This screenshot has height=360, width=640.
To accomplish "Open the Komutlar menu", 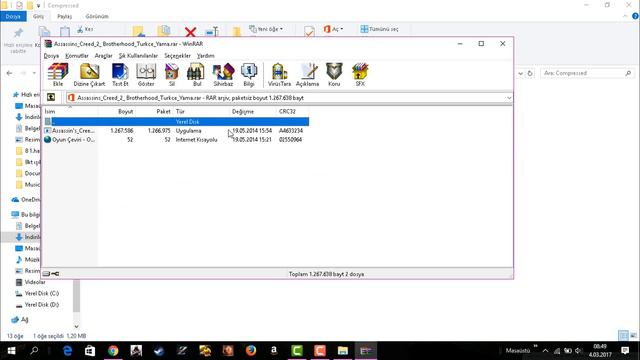I will [x=77, y=56].
